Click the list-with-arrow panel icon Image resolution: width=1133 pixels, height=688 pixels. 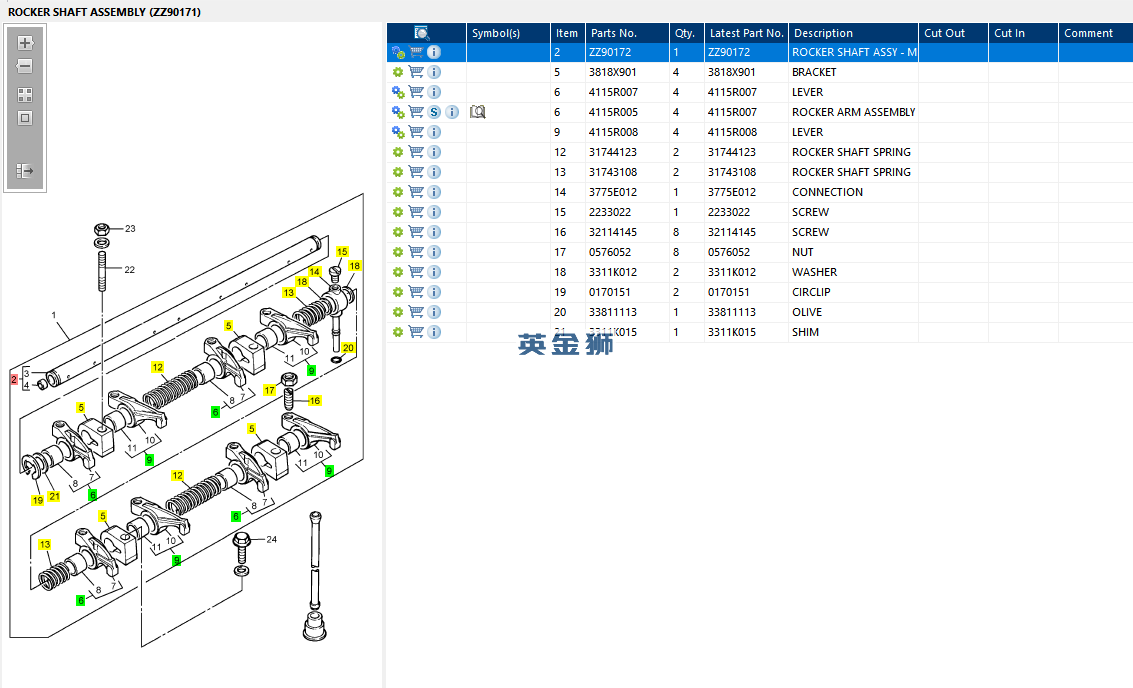coord(25,171)
